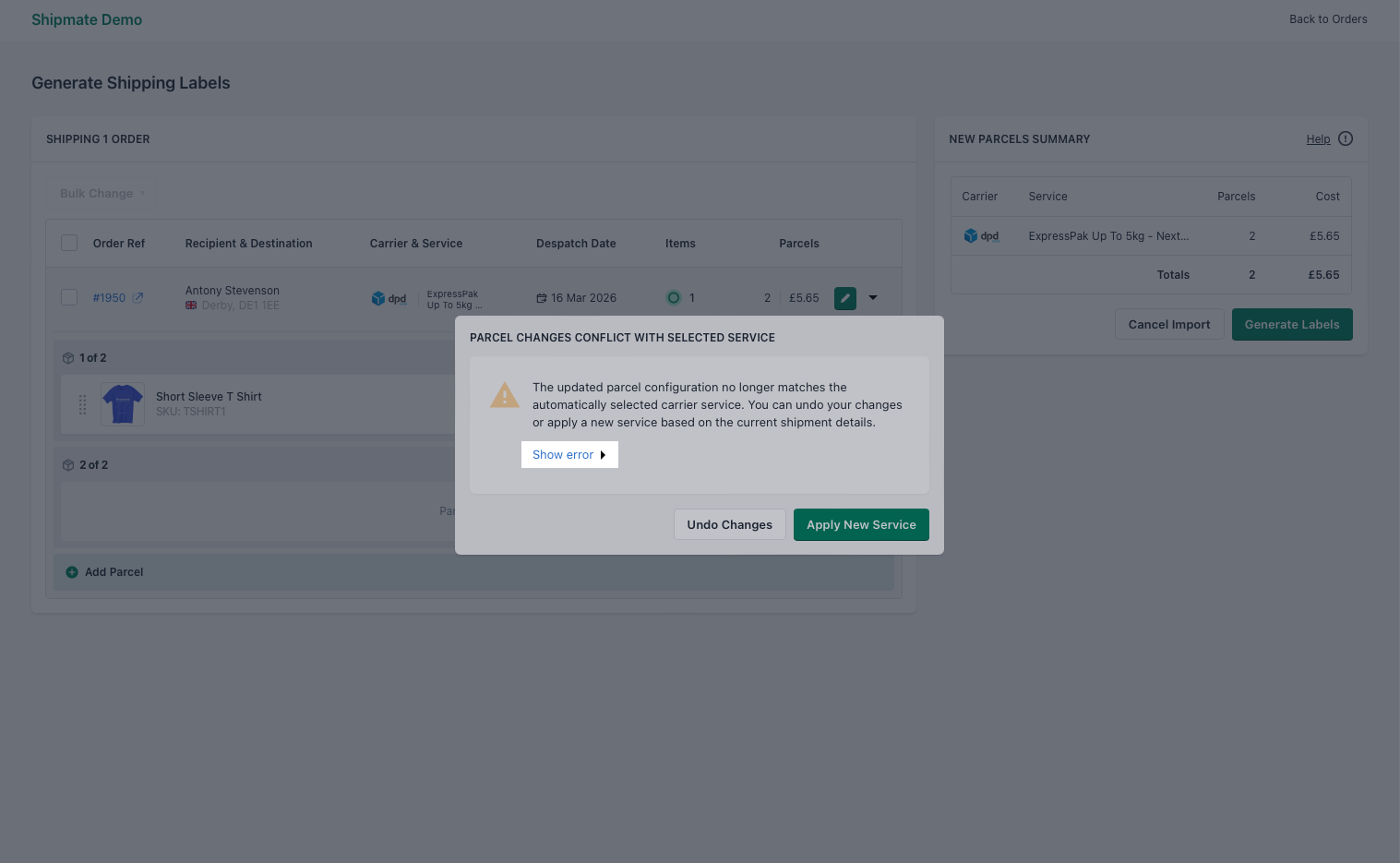Click the Shipmate Demo header brand

pyautogui.click(x=87, y=19)
